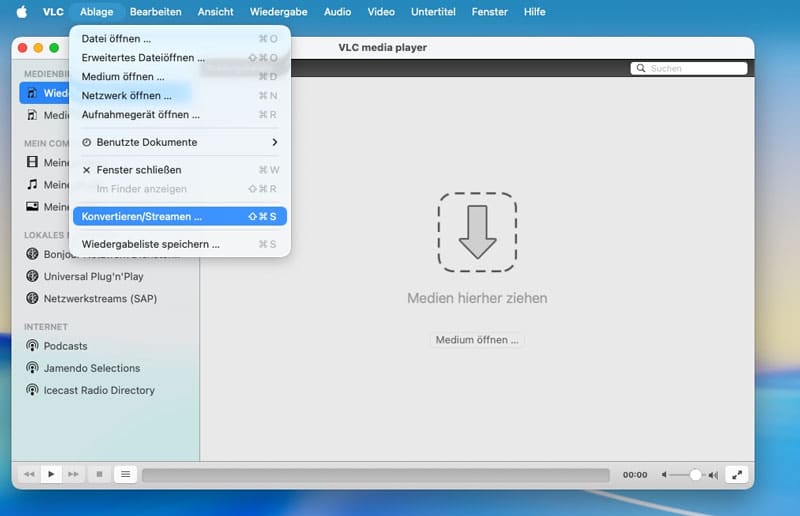Click the Stop playback icon
The width and height of the screenshot is (800, 516).
pos(99,474)
